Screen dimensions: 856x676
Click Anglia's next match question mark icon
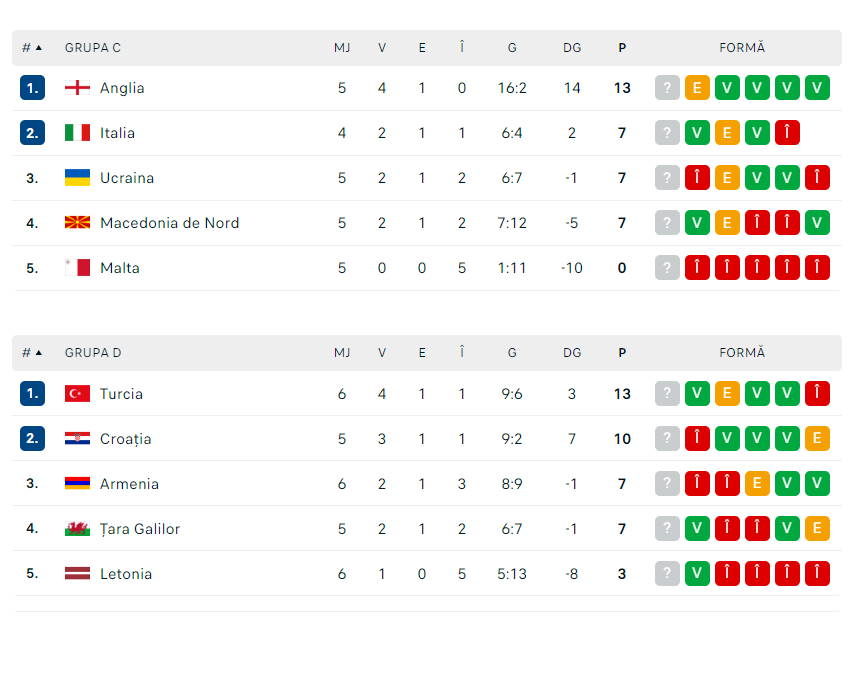[x=667, y=87]
